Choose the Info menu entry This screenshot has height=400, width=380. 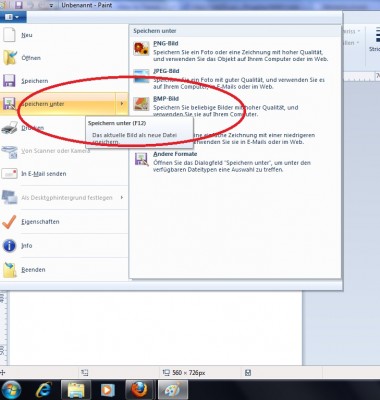pyautogui.click(x=64, y=246)
